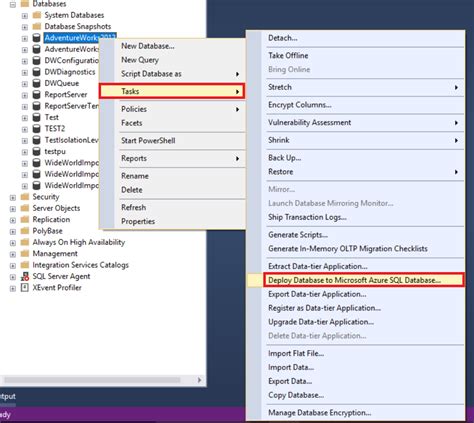Select Extract Data-tier Application option

click(355, 266)
